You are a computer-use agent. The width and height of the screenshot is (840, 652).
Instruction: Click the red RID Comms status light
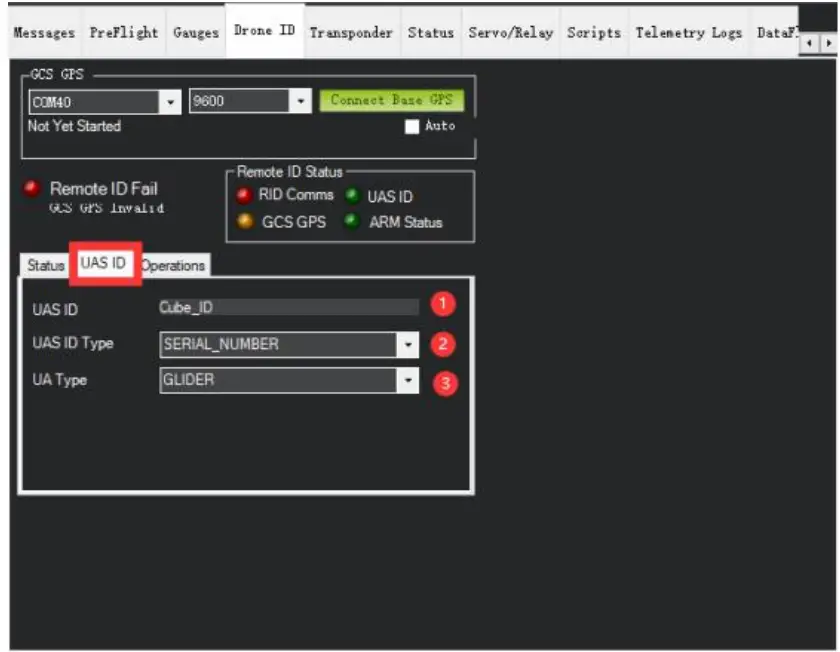point(244,196)
